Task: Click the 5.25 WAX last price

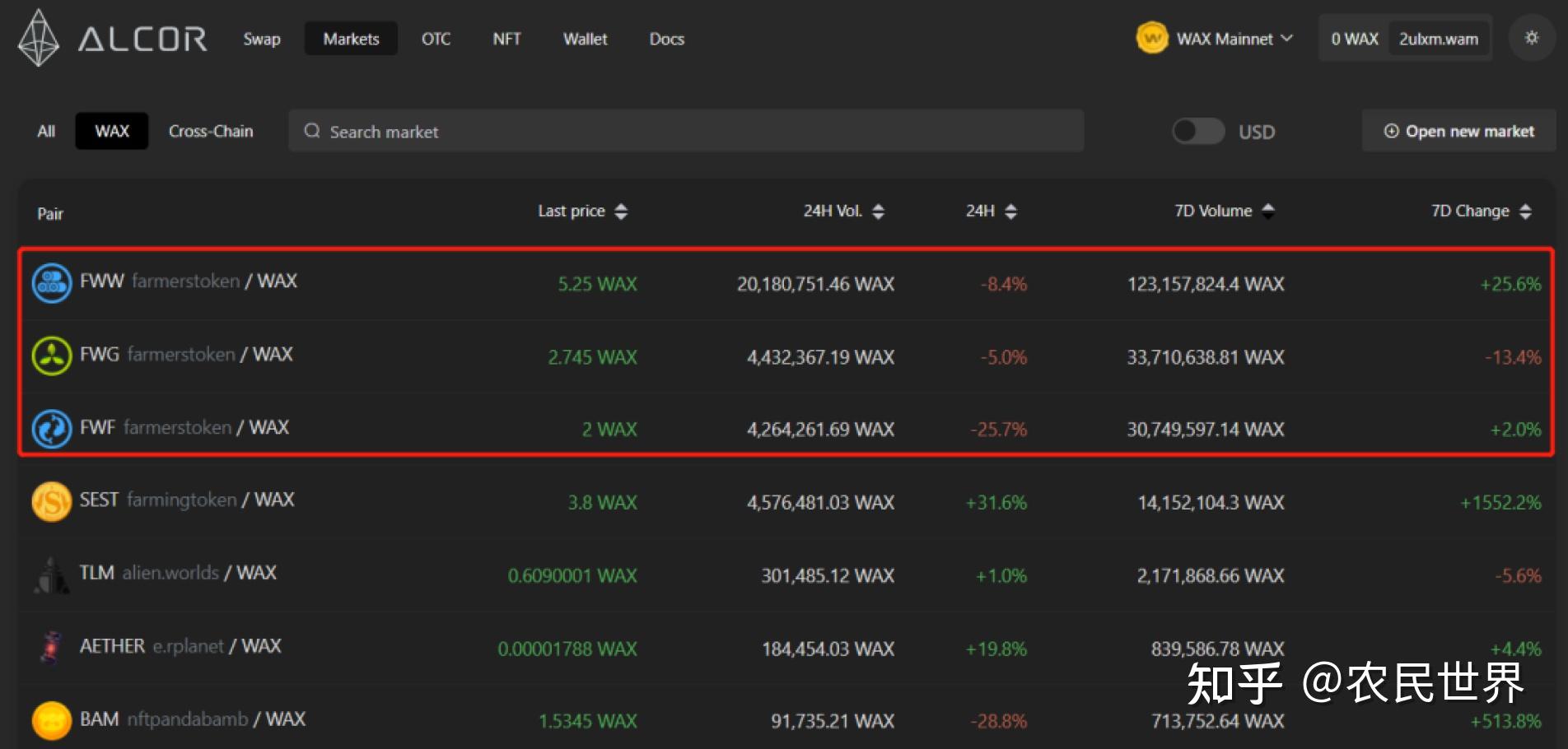Action: click(x=598, y=284)
